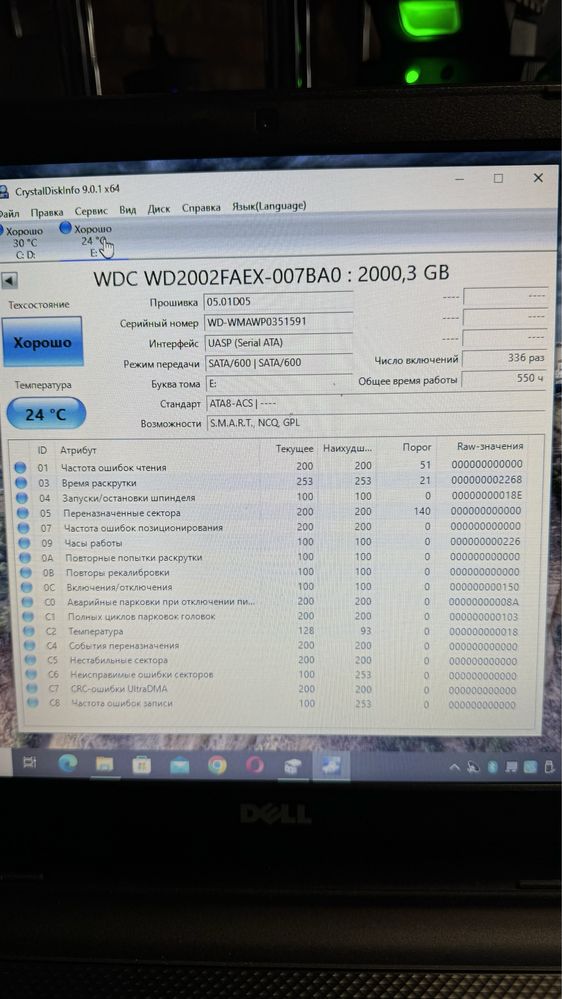Click the Raw-значения column header
The image size is (562, 999).
pyautogui.click(x=490, y=447)
